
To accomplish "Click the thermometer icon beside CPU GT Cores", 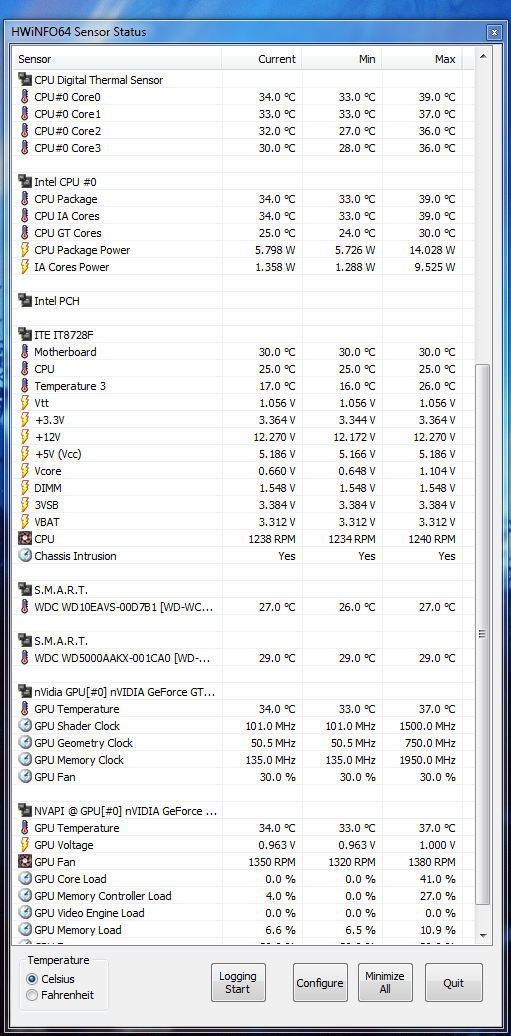I will (x=25, y=233).
